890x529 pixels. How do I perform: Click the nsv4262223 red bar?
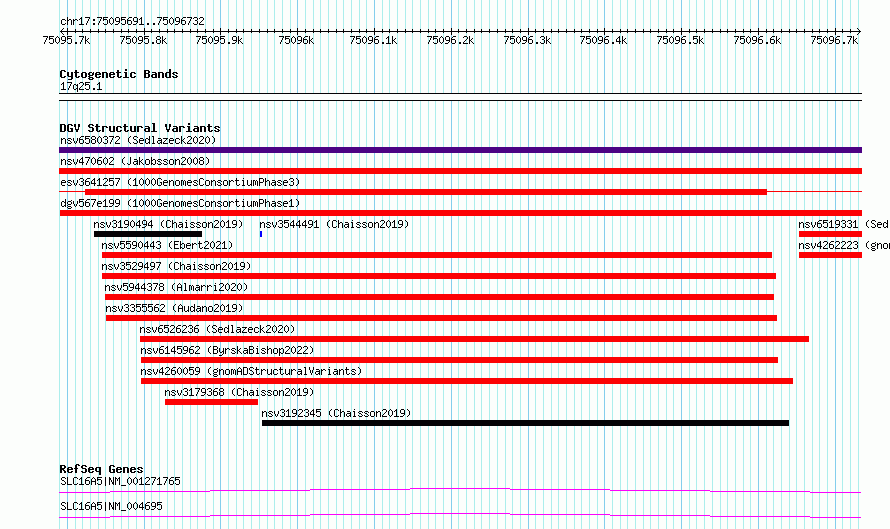point(830,255)
